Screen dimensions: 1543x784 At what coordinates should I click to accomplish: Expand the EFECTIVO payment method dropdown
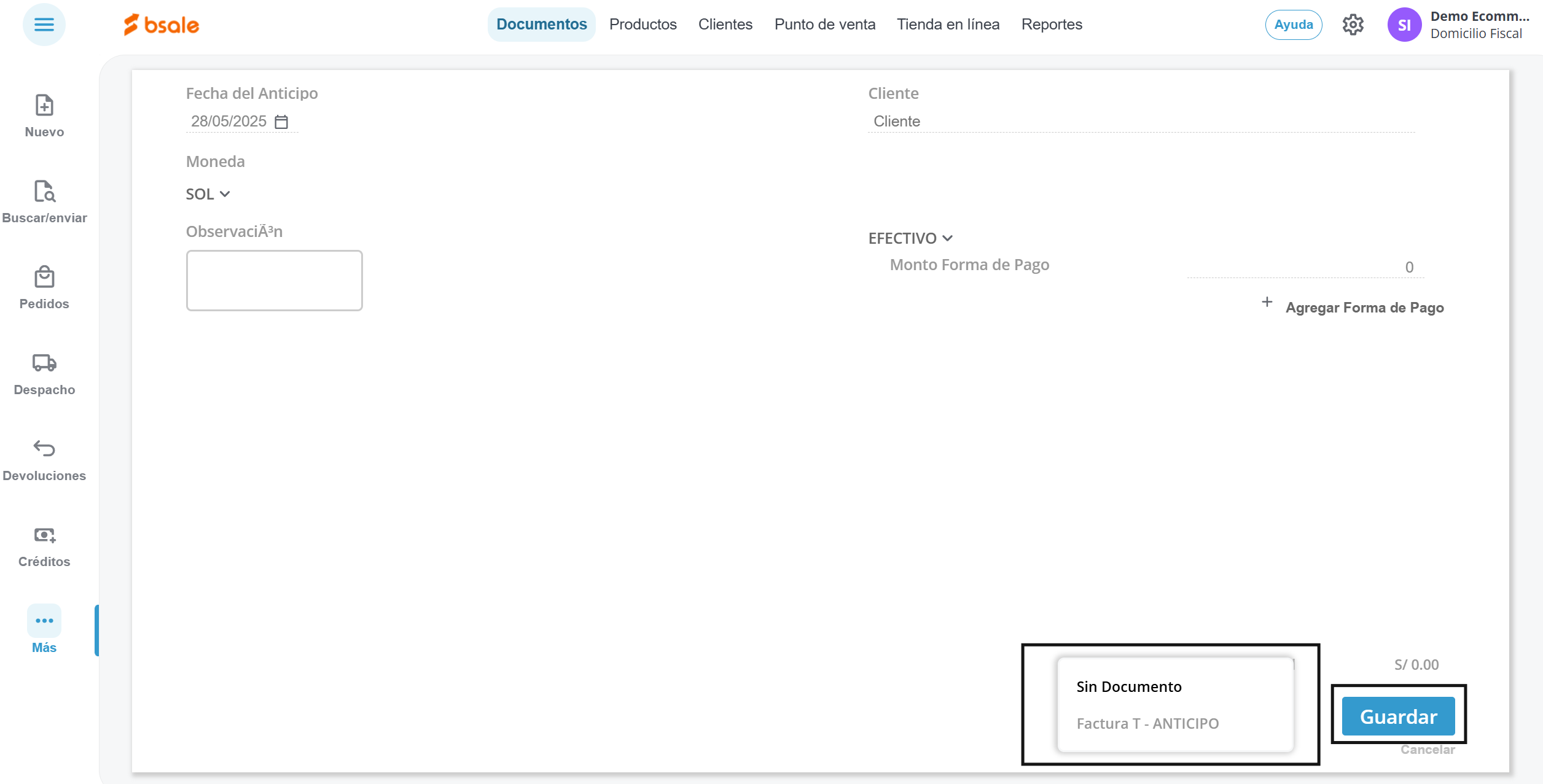point(910,238)
